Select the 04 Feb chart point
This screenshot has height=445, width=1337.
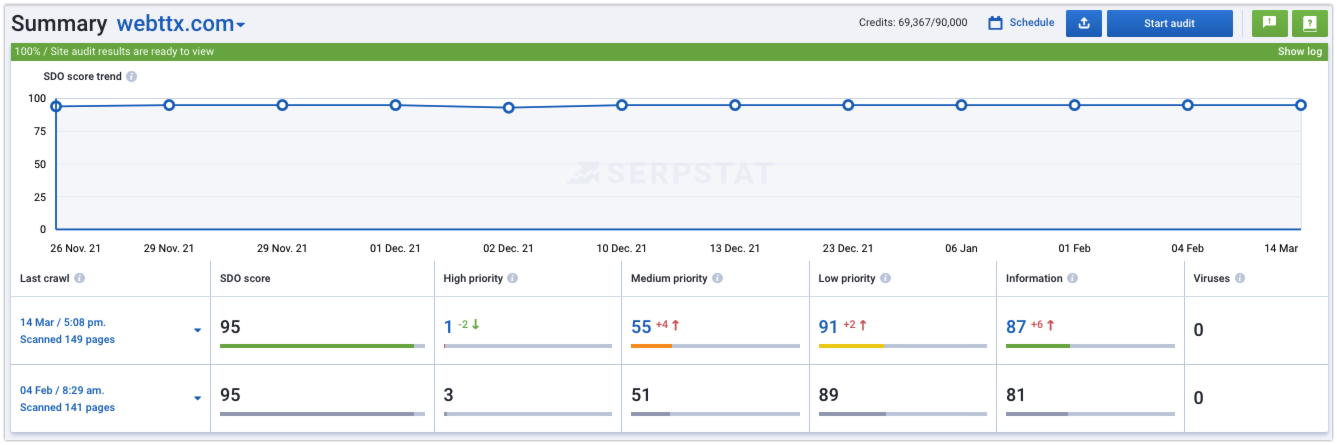1188,104
